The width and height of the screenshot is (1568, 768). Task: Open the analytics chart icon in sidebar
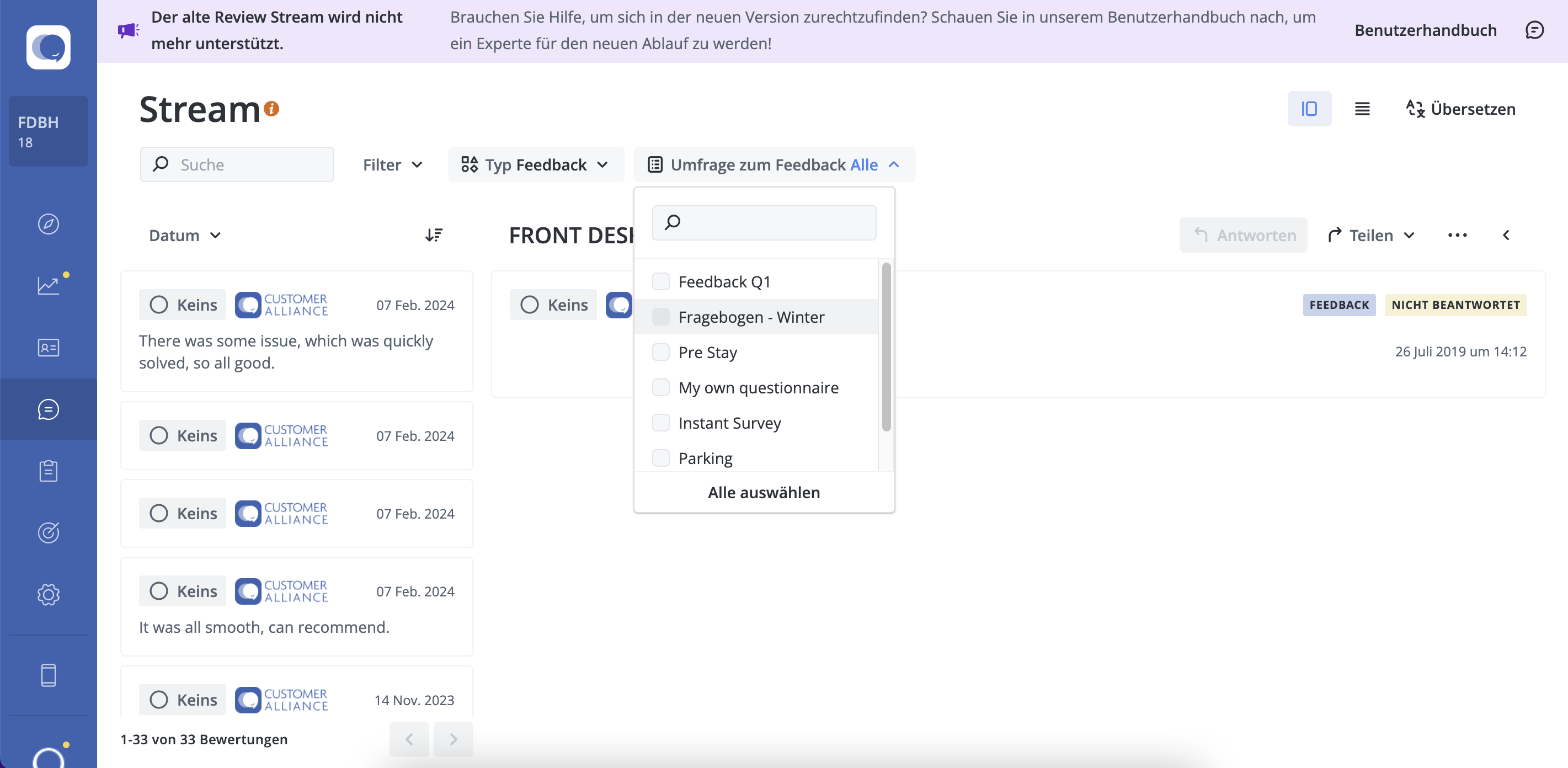click(48, 285)
